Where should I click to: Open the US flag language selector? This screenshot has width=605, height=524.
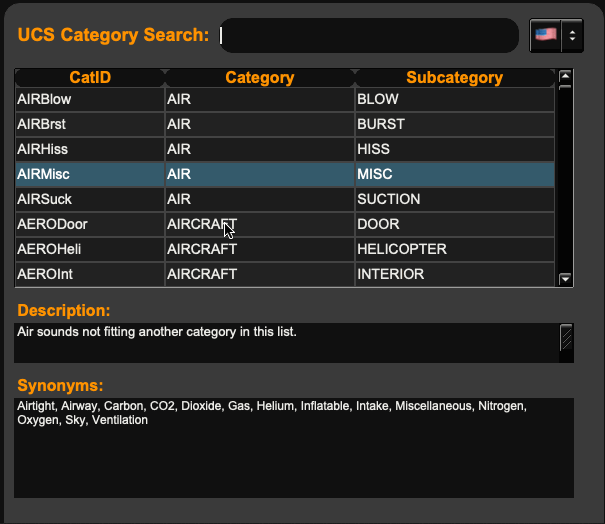[x=546, y=36]
